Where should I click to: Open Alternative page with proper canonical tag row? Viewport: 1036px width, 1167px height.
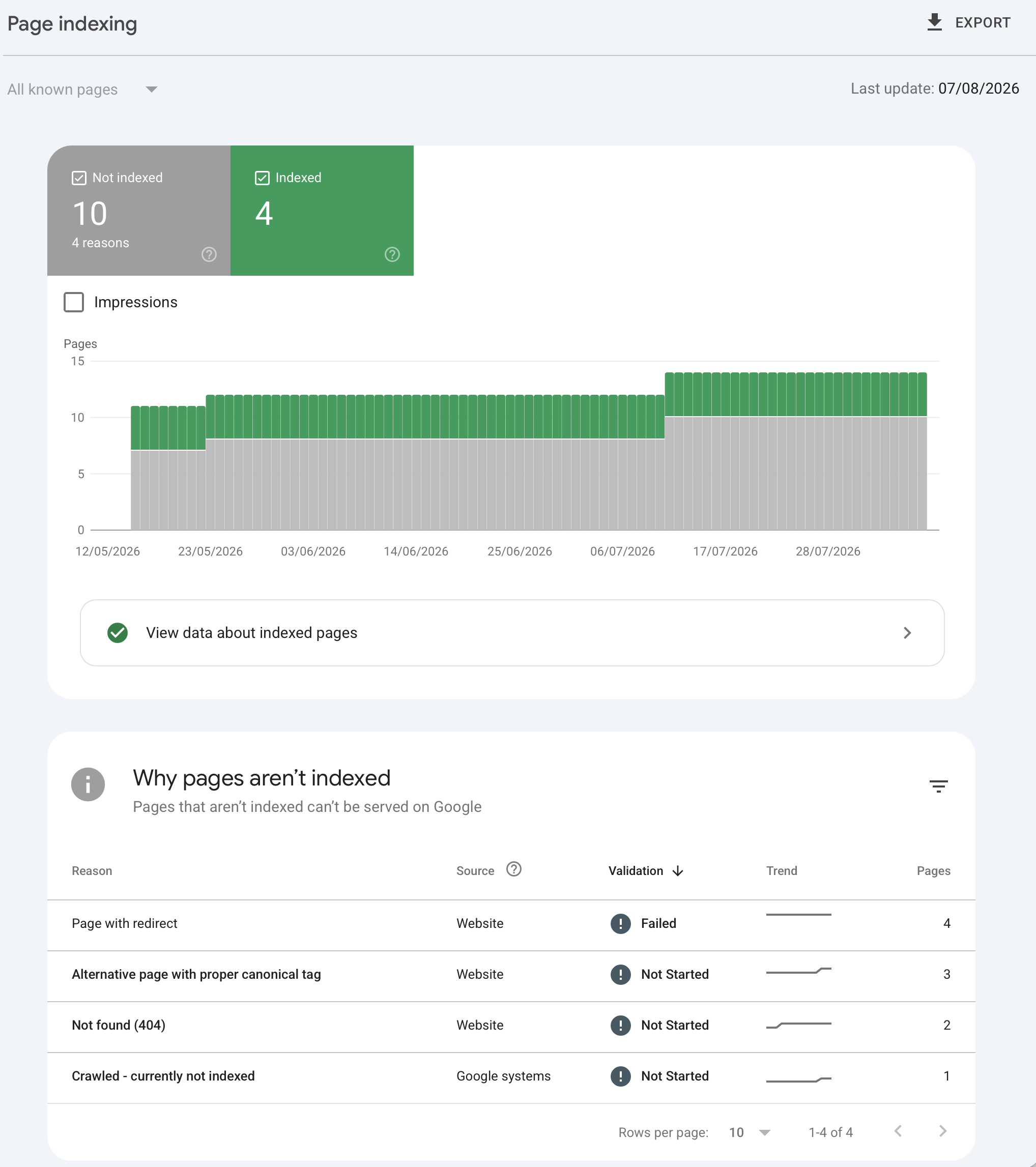click(511, 974)
